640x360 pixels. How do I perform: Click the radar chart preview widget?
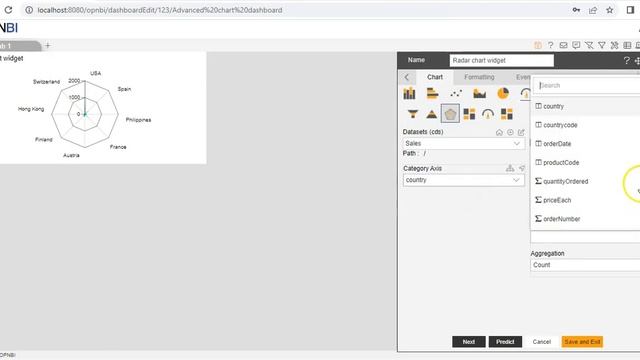click(x=102, y=108)
